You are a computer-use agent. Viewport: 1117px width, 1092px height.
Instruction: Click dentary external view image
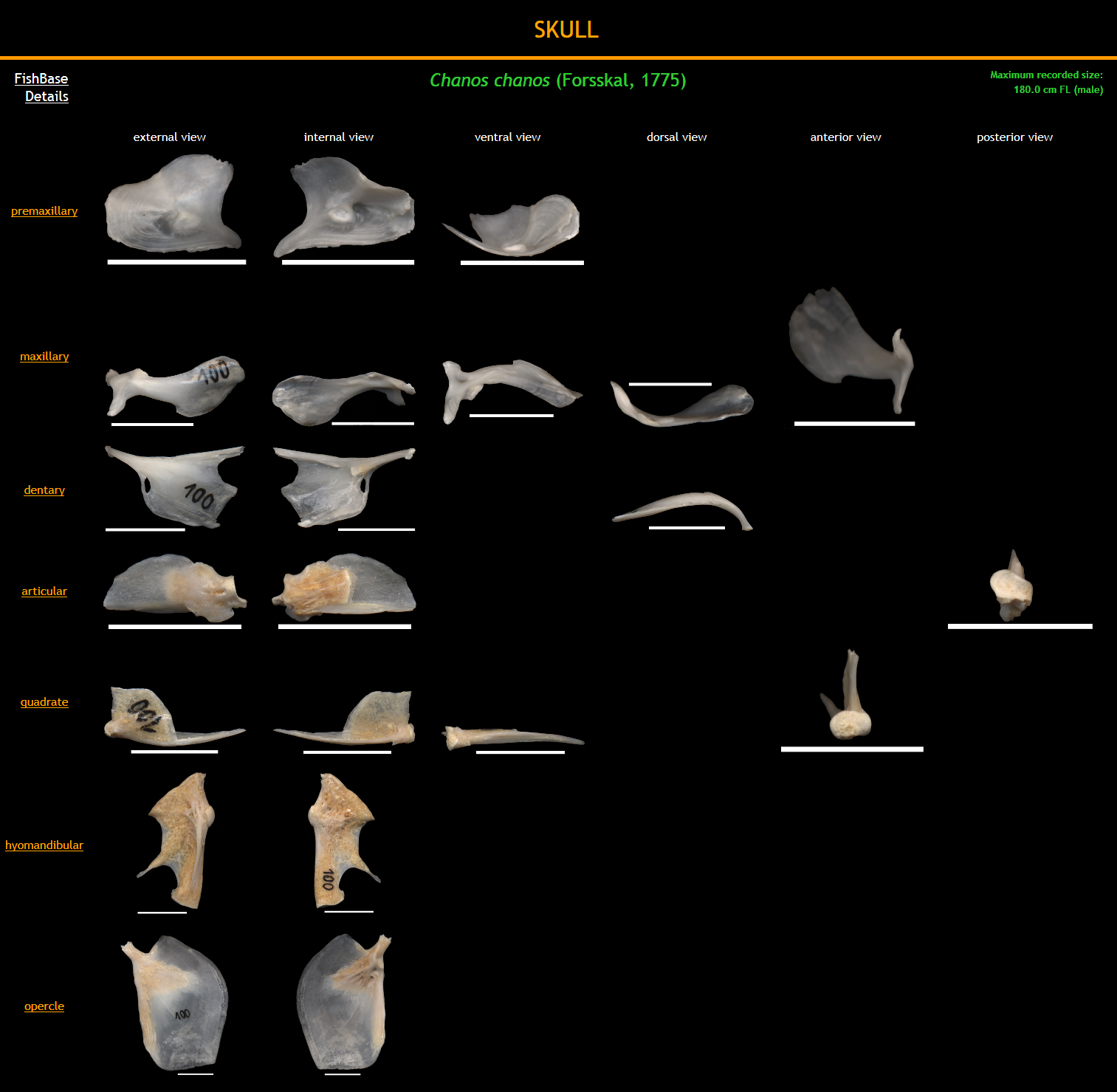click(173, 486)
